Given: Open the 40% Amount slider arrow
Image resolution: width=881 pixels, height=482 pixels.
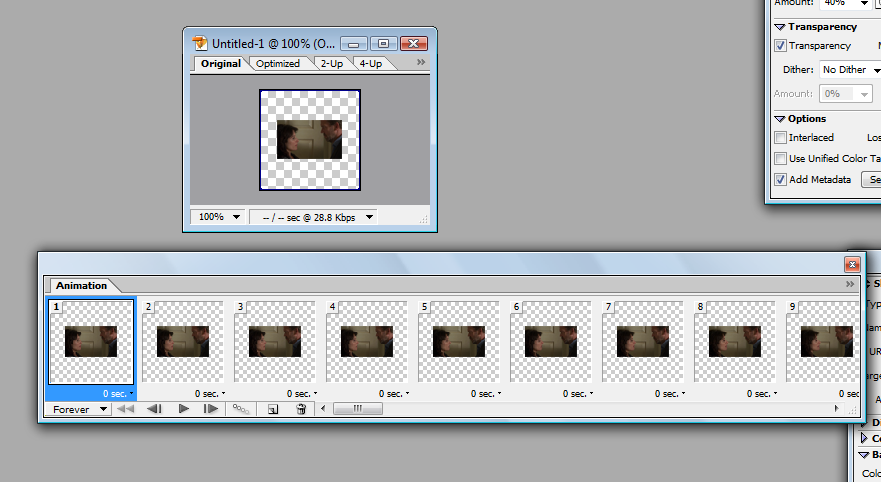Looking at the screenshot, I should point(864,3).
